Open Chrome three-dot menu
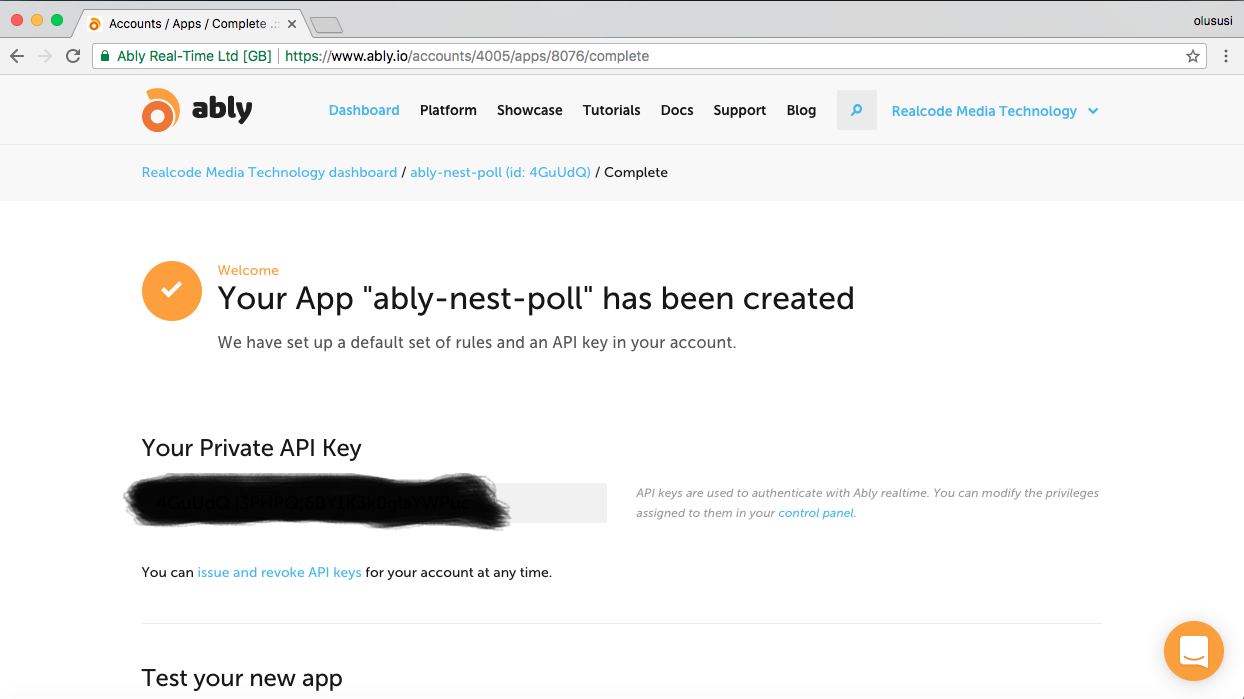The image size is (1244, 699). [1226, 56]
